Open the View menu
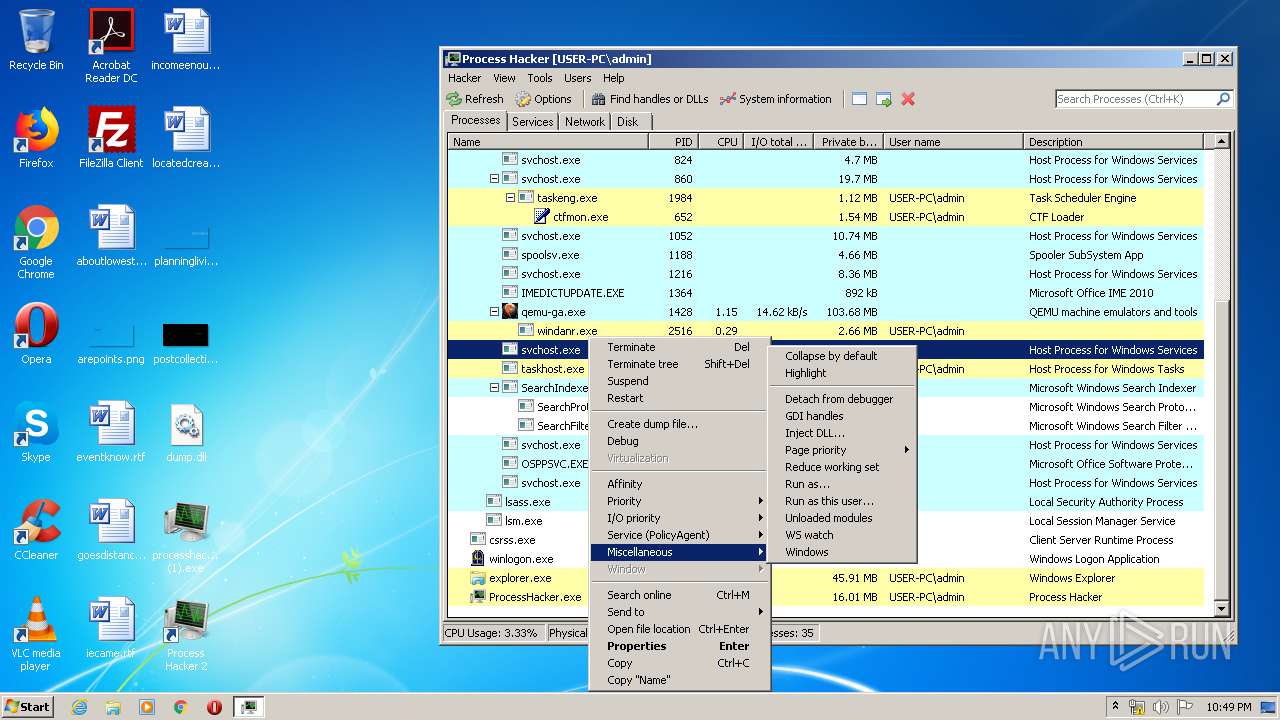Image resolution: width=1280 pixels, height=720 pixels. (504, 78)
